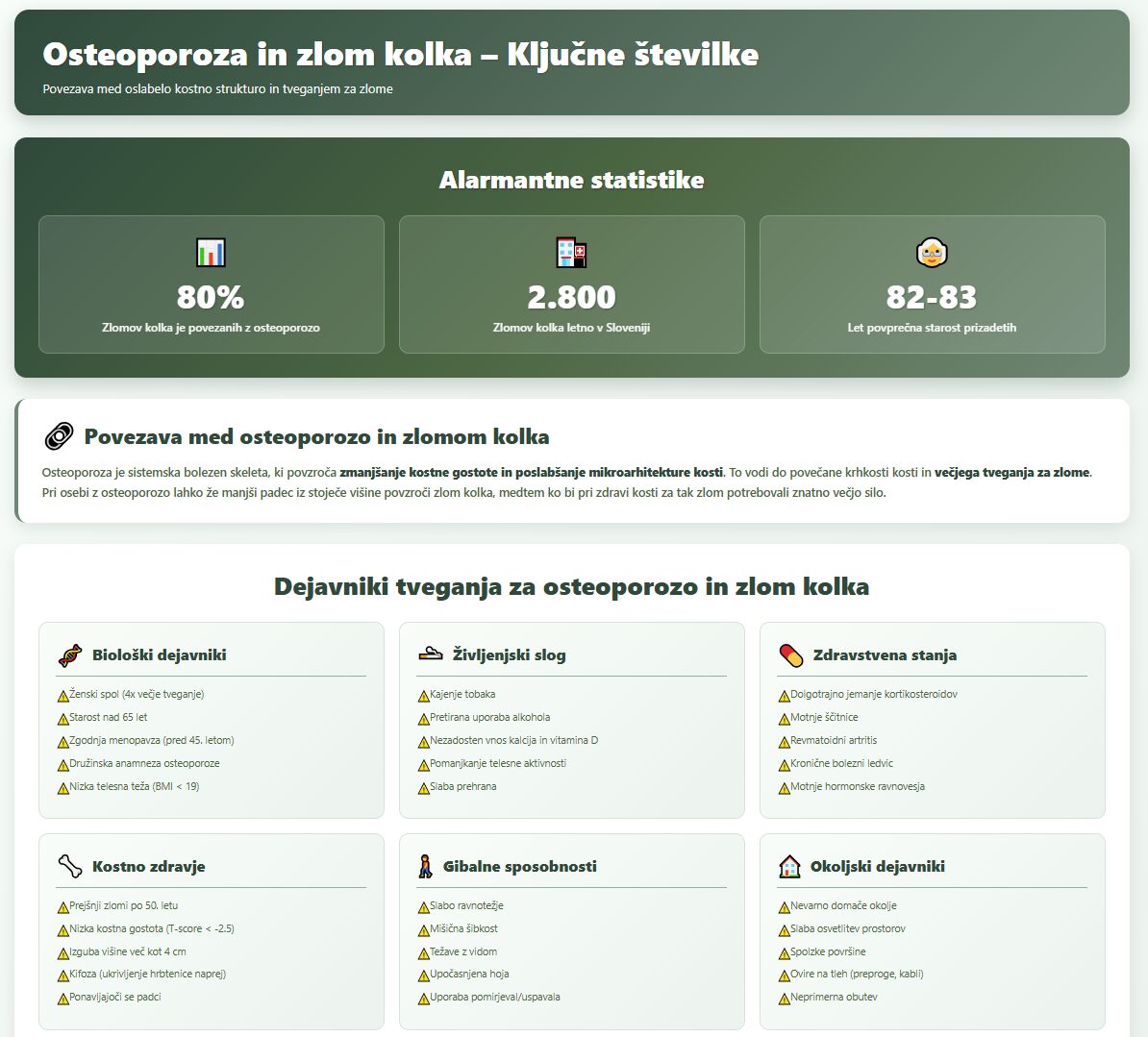Click Zlomov kolka je povezanih z osteoporozo

pos(211,328)
